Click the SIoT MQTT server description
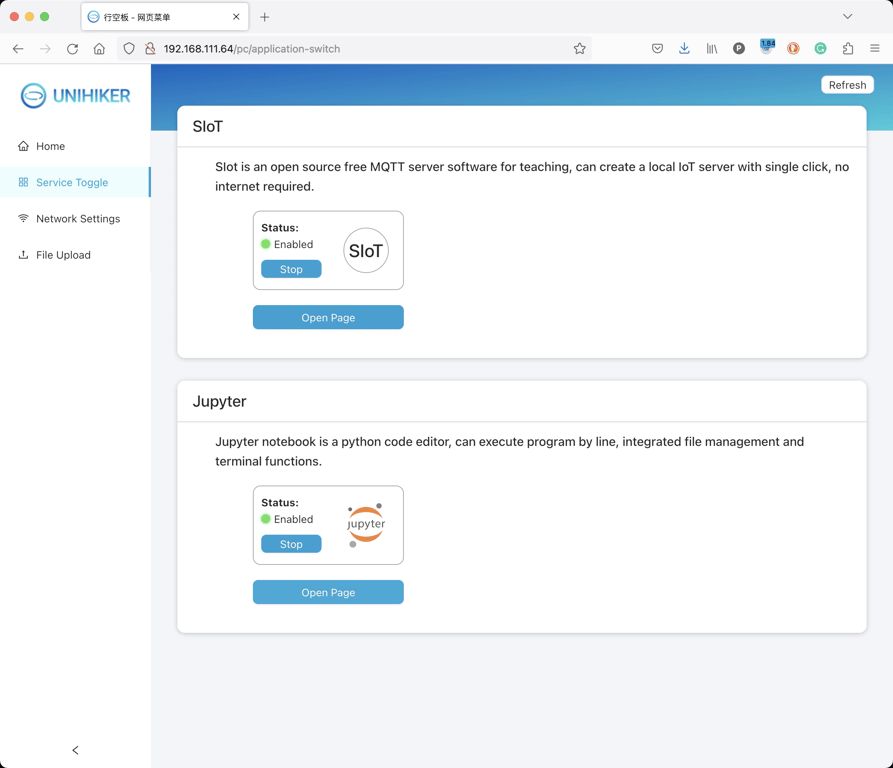 tap(532, 176)
